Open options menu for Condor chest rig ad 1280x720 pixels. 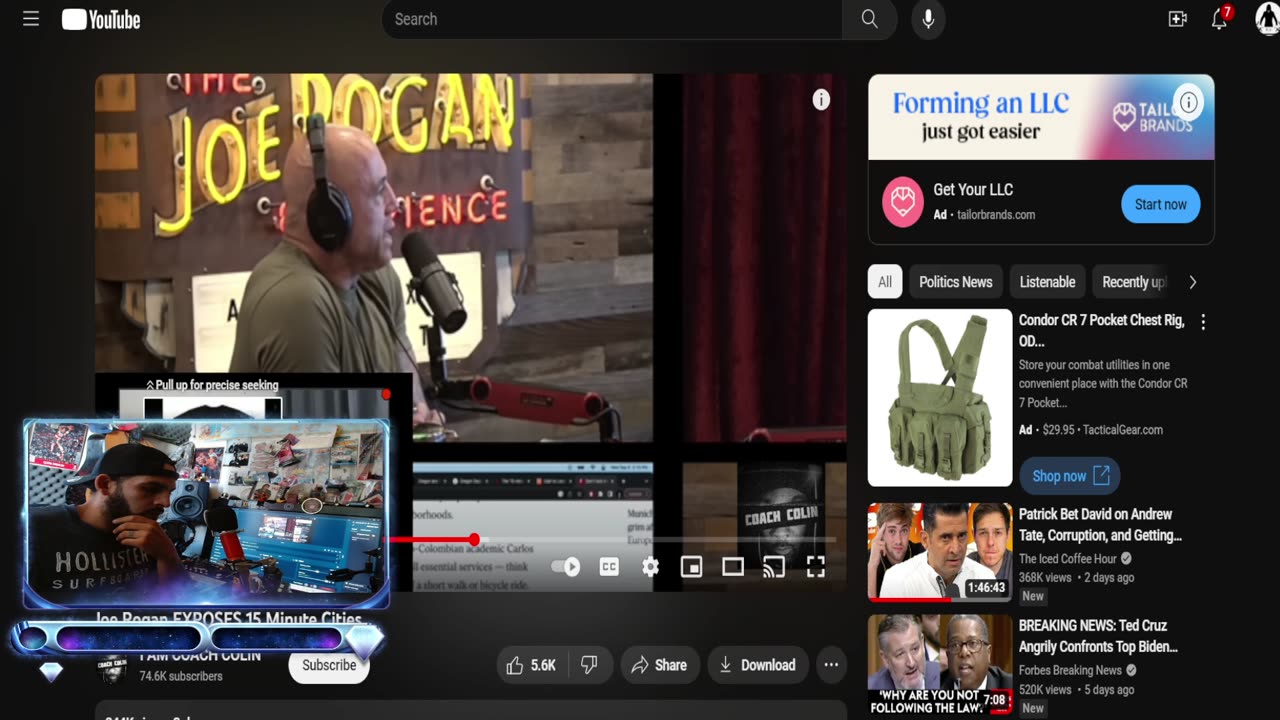(x=1203, y=322)
